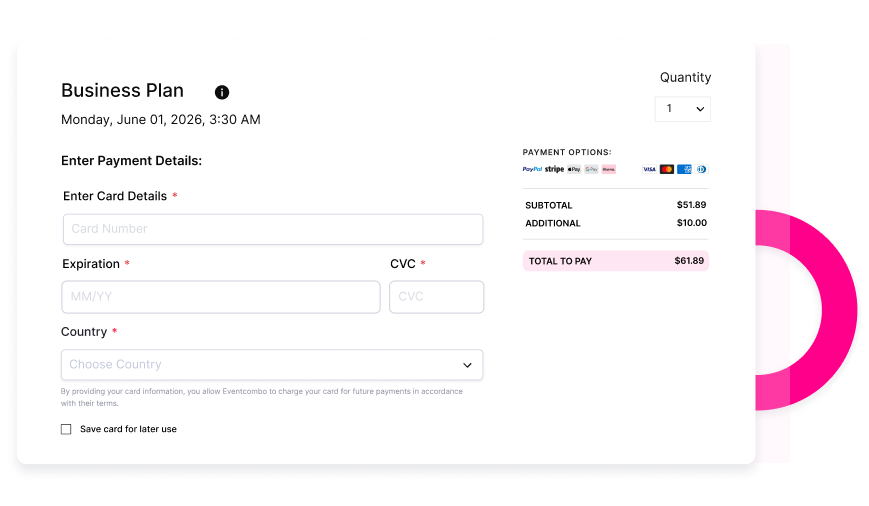Screen dimensions: 869x506
Task: Click the chevron arrow in the Country field
Action: click(x=467, y=365)
